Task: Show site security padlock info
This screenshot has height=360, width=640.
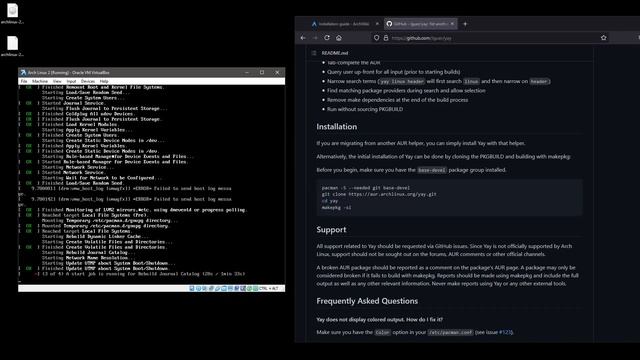Action: tap(386, 38)
